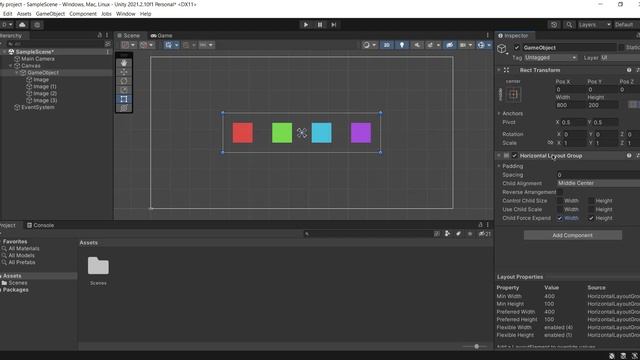
Task: Collapse the GameObject tree node
Action: click(x=17, y=73)
